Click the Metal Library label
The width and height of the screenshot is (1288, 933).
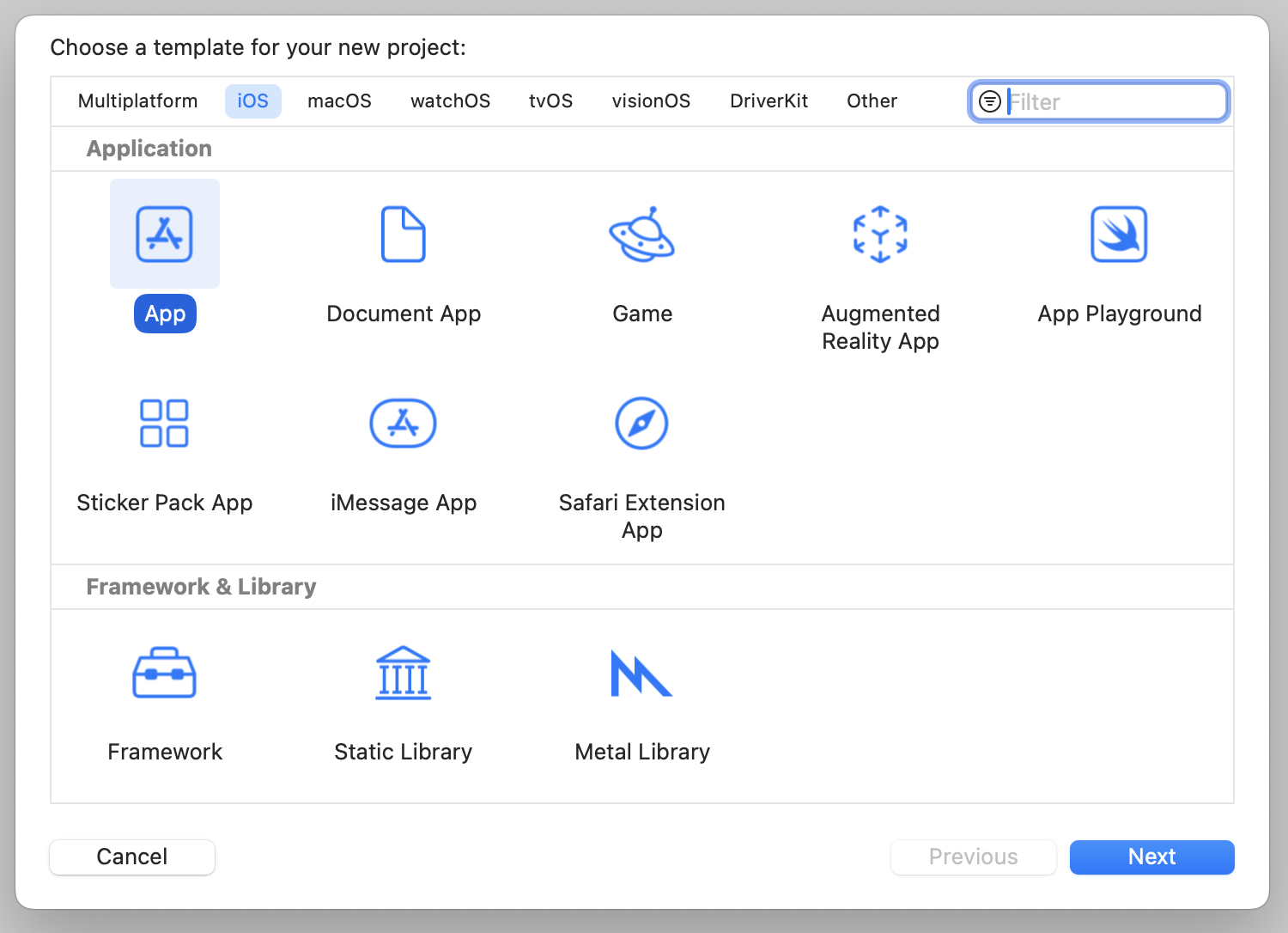point(641,752)
